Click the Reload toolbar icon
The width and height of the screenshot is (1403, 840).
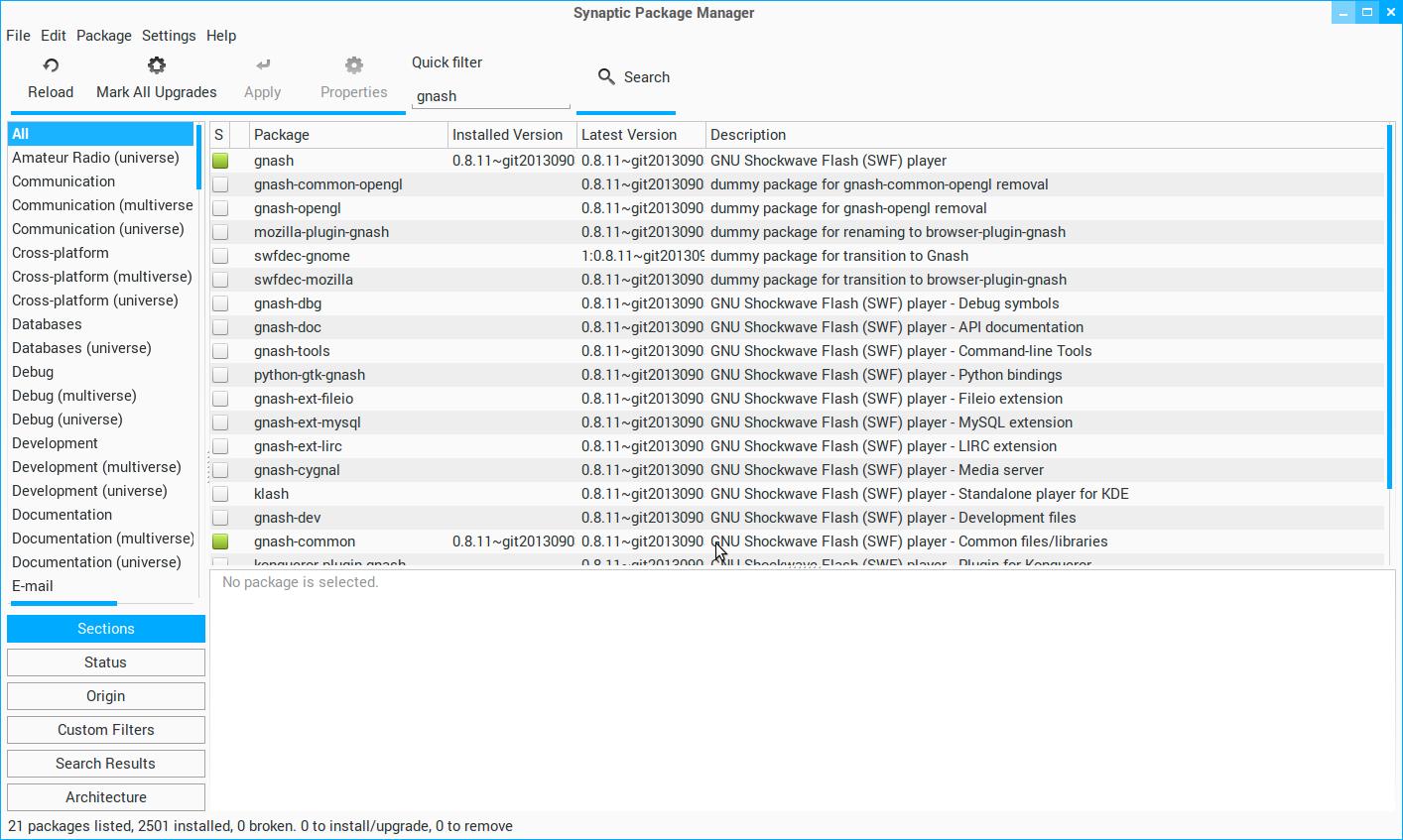(51, 65)
